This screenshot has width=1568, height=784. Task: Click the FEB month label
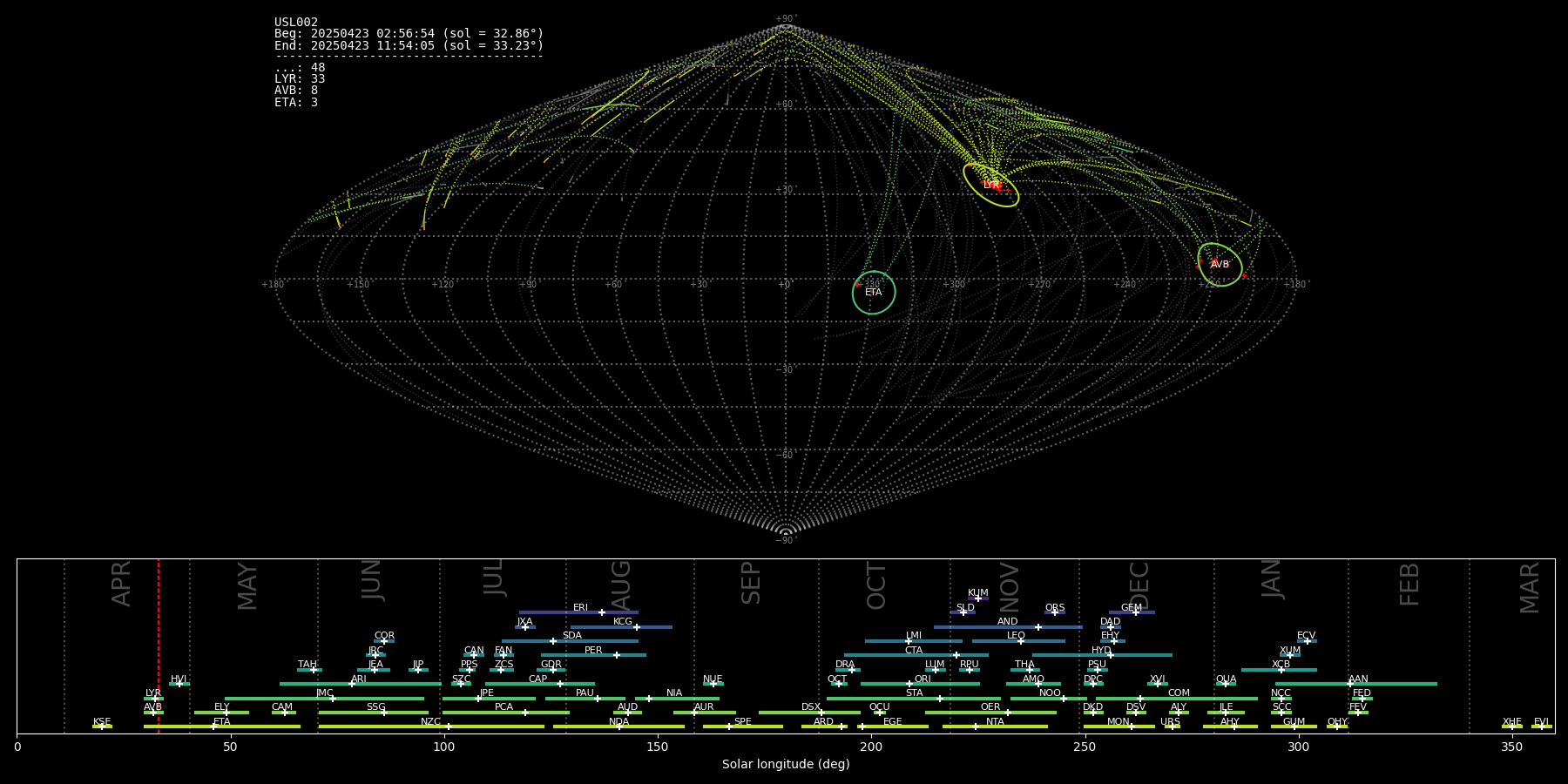point(1409,584)
